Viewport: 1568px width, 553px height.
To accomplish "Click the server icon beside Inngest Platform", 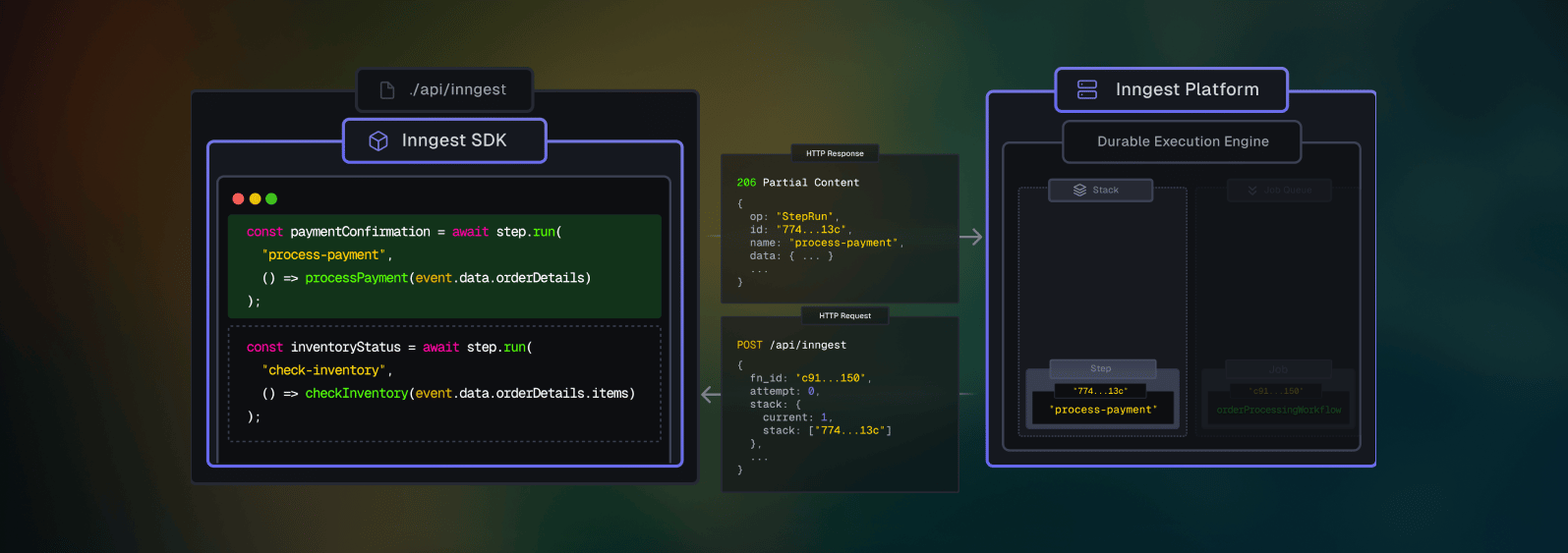I will point(1087,89).
